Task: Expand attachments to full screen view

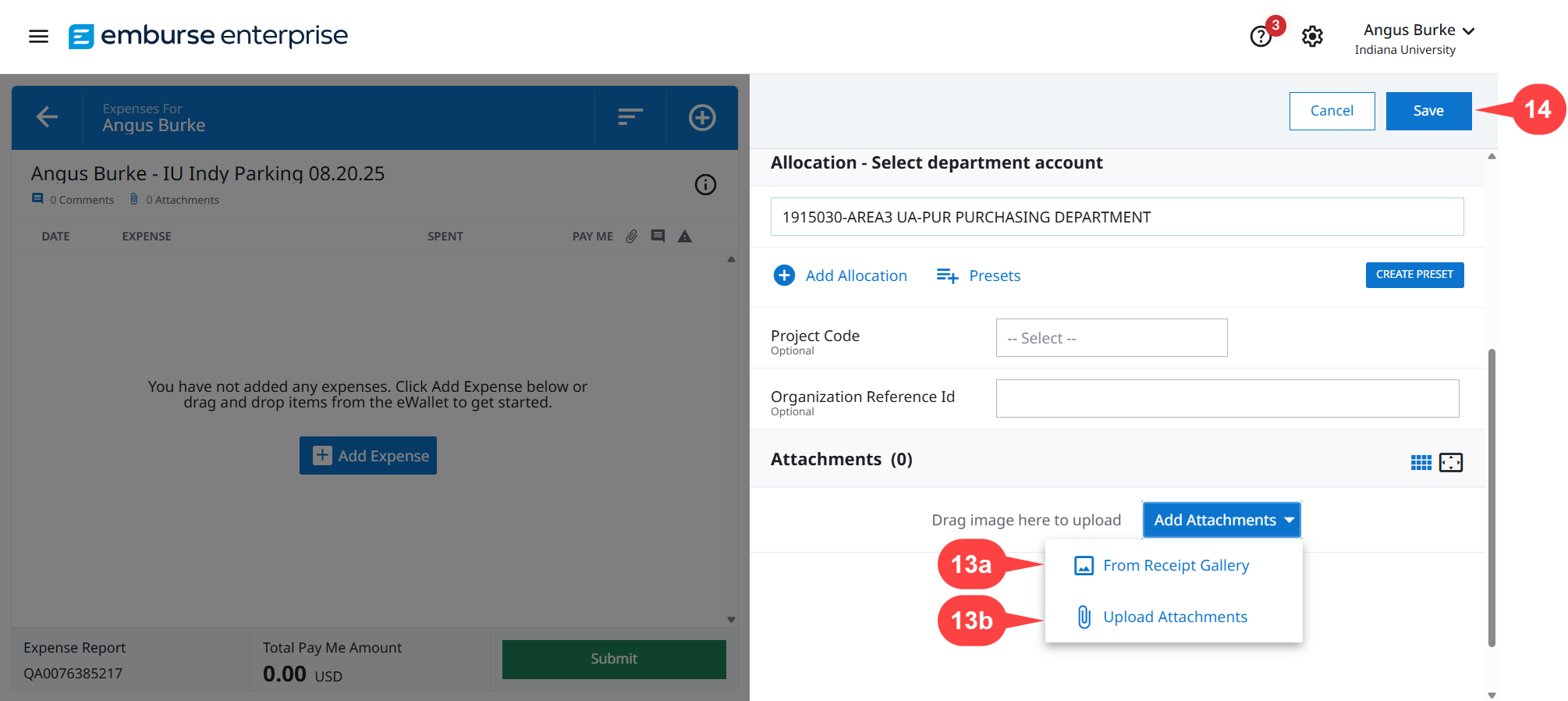Action: pyautogui.click(x=1450, y=462)
